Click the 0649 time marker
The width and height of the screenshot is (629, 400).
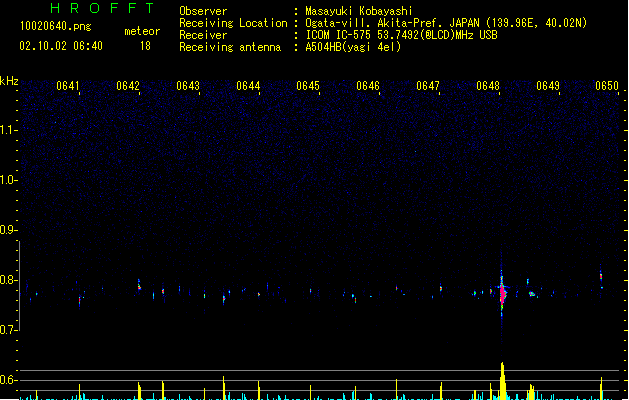point(548,86)
